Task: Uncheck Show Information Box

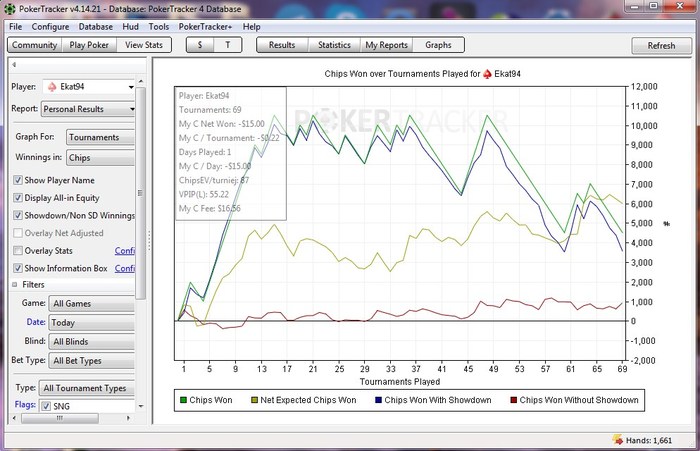Action: 18,268
